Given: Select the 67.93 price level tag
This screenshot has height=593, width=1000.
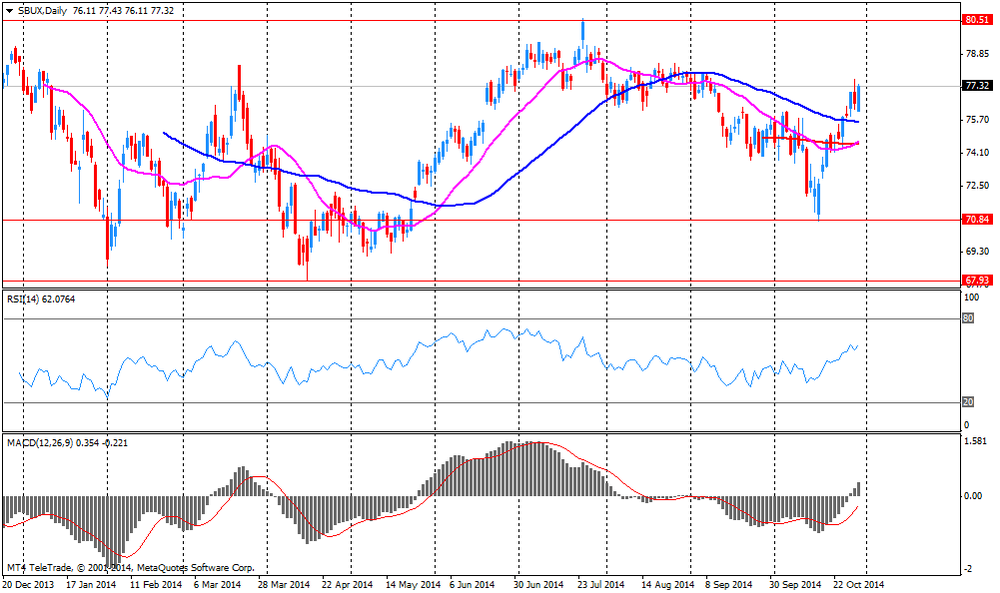Looking at the screenshot, I should (x=976, y=281).
